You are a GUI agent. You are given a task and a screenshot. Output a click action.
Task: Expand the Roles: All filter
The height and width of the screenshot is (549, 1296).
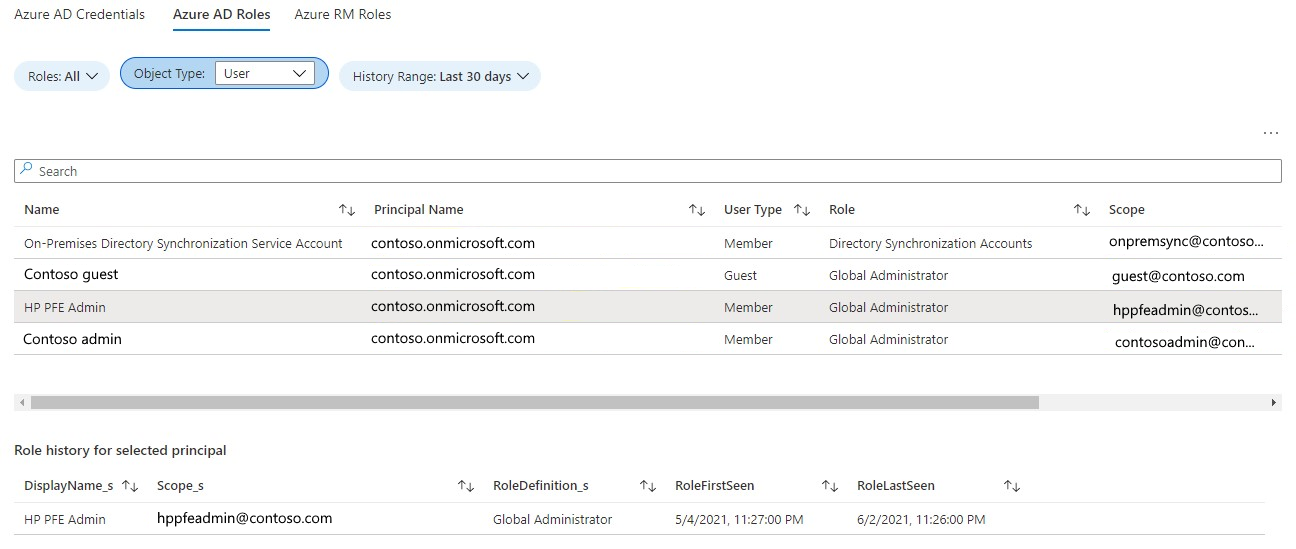62,76
